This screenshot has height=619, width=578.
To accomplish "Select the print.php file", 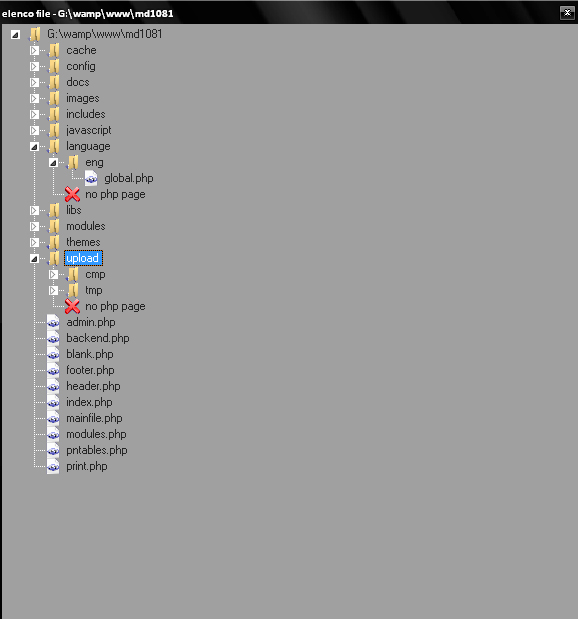I will 87,466.
